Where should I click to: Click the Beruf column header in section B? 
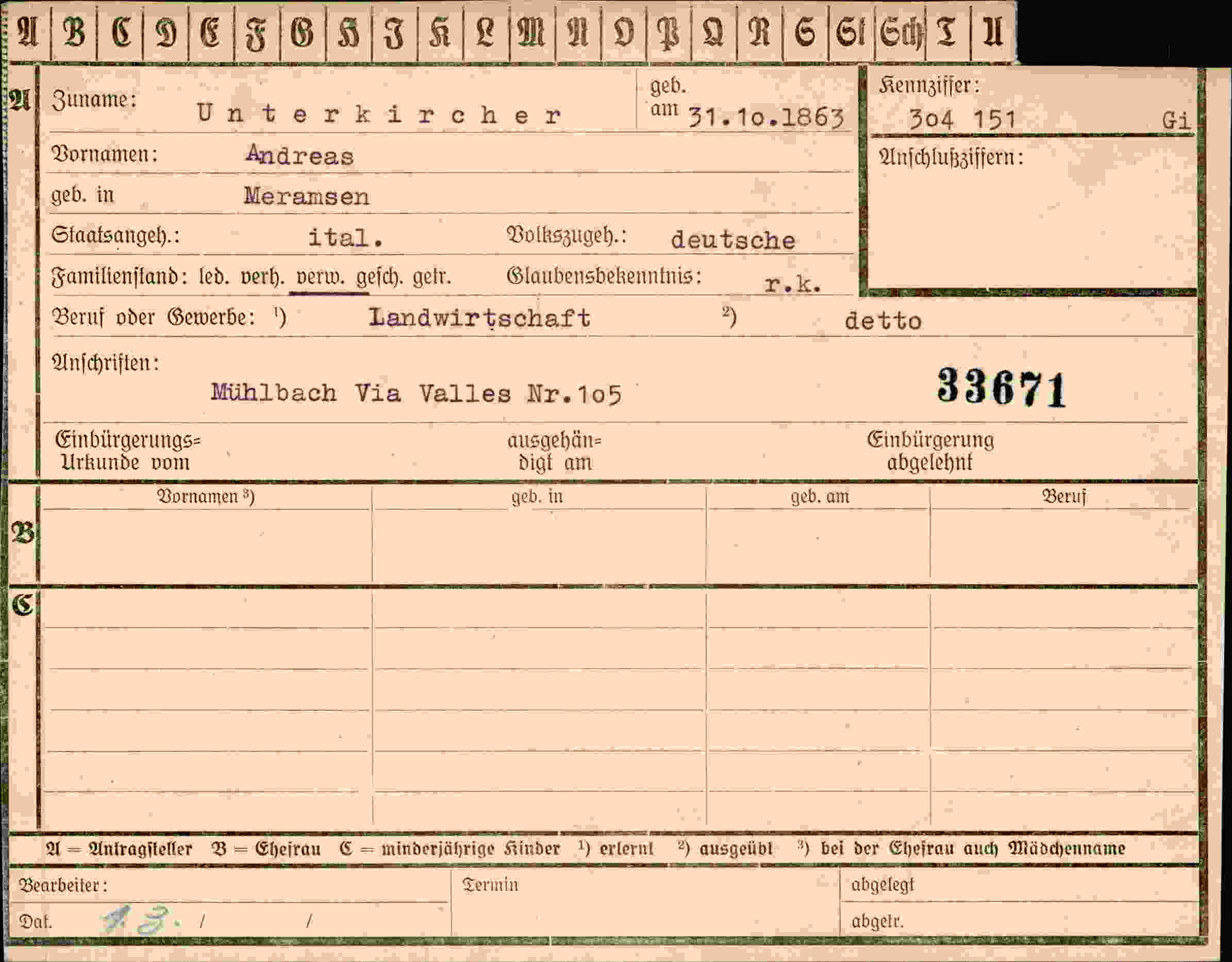(x=1064, y=496)
